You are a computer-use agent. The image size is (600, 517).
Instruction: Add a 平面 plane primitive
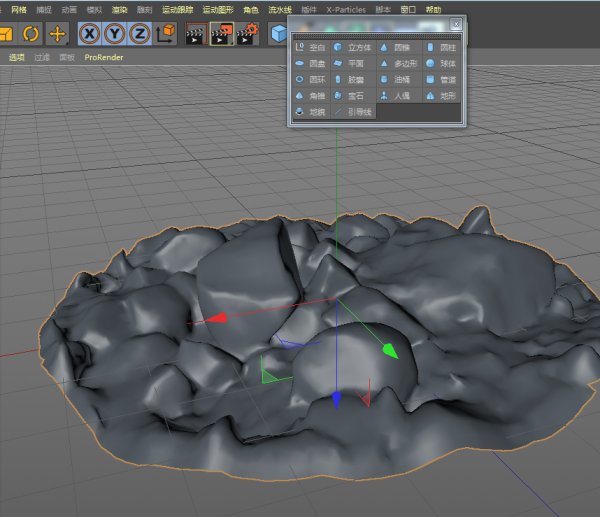(x=353, y=64)
